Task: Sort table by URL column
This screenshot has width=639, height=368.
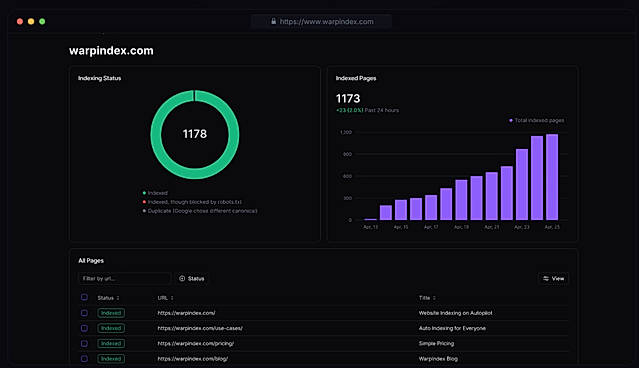Action: 165,298
